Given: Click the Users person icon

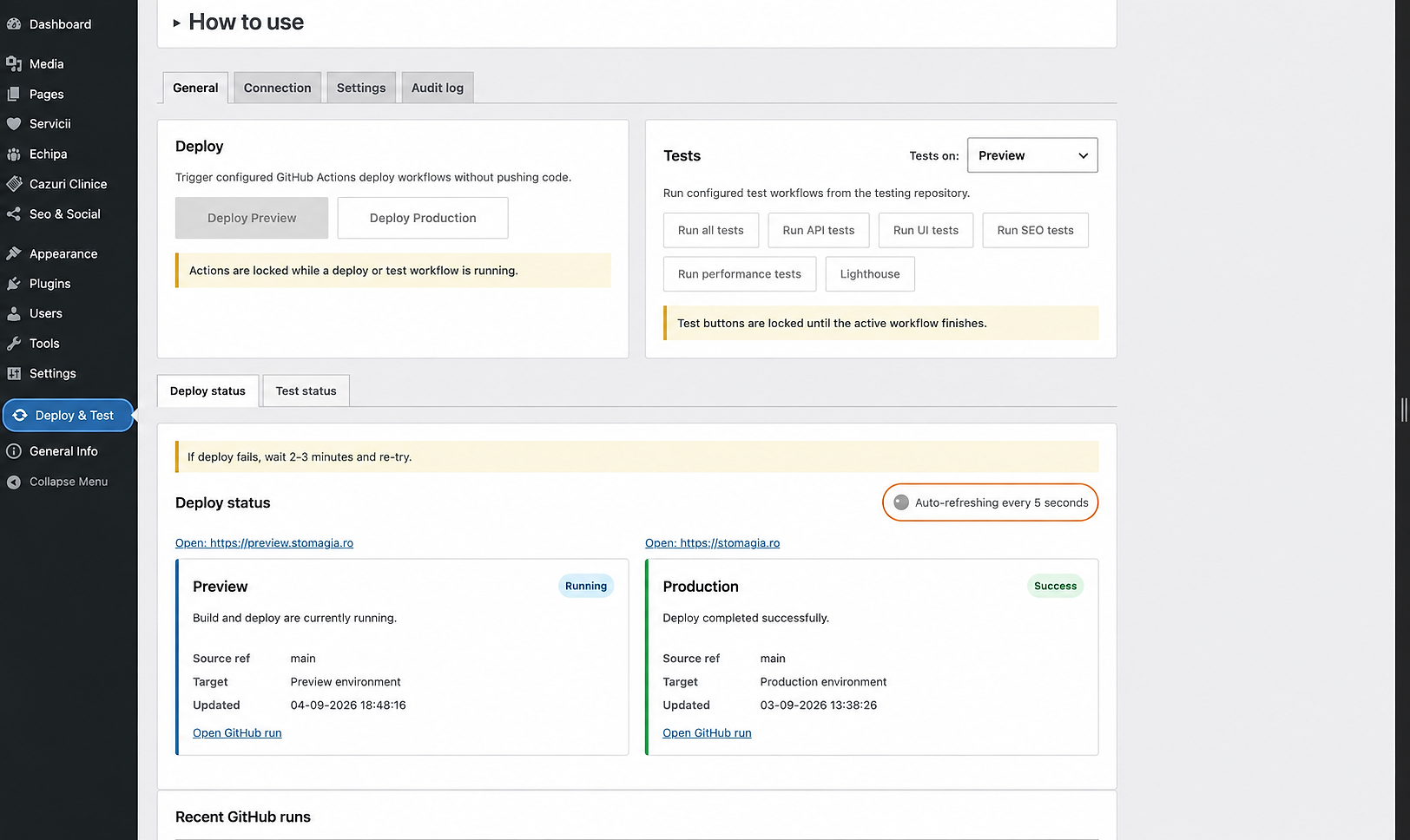Looking at the screenshot, I should [x=14, y=313].
